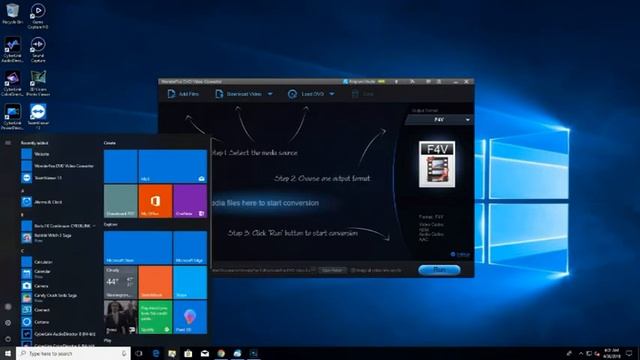Open Cortana from the Start menu list
Screen dimensions: 640x360
pyautogui.click(x=59, y=322)
